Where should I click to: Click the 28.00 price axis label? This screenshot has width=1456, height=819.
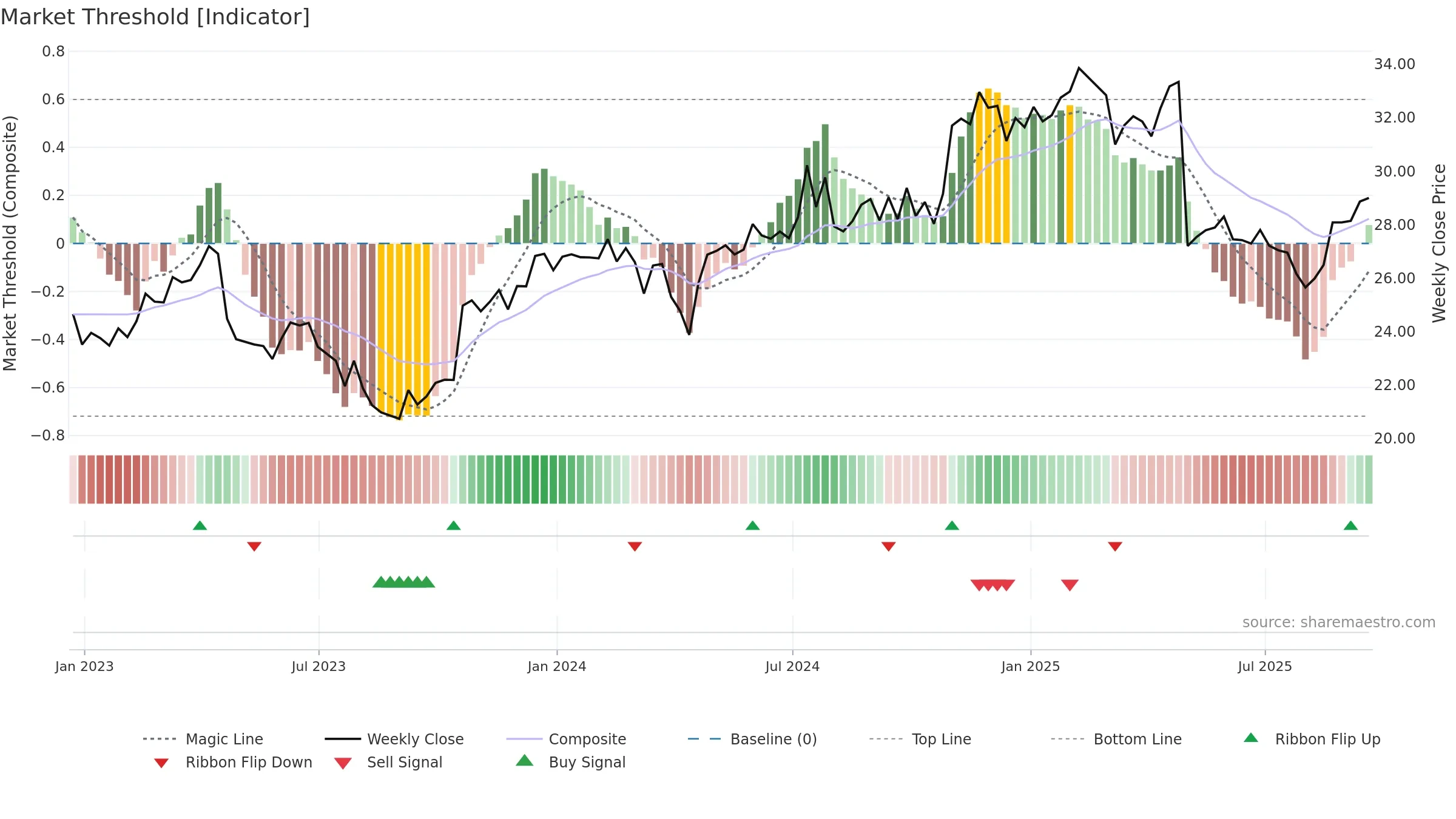(1395, 224)
